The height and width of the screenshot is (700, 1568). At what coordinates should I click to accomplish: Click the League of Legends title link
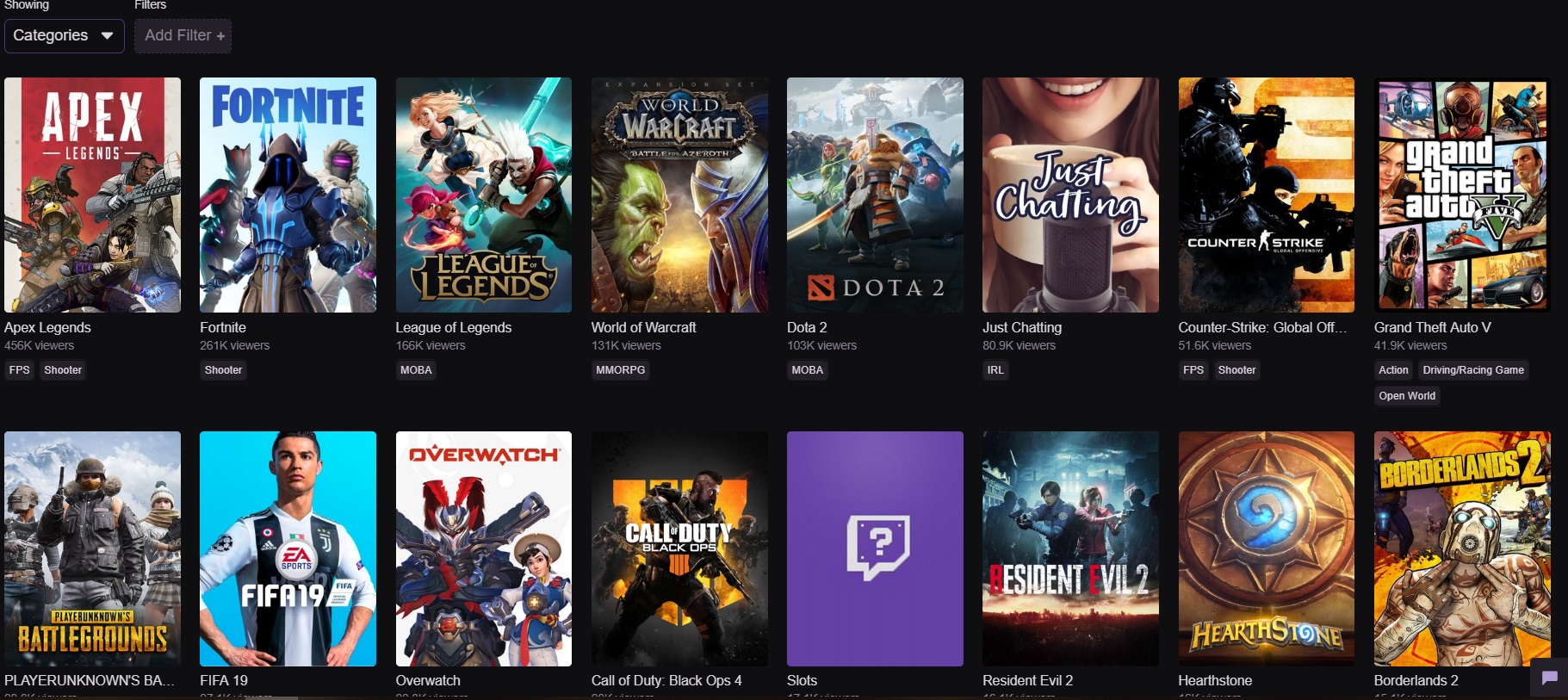453,327
